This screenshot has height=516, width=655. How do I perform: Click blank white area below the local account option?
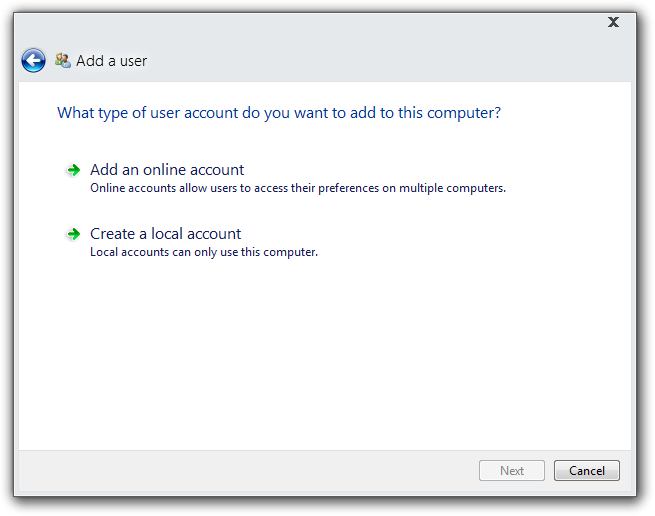click(320, 350)
